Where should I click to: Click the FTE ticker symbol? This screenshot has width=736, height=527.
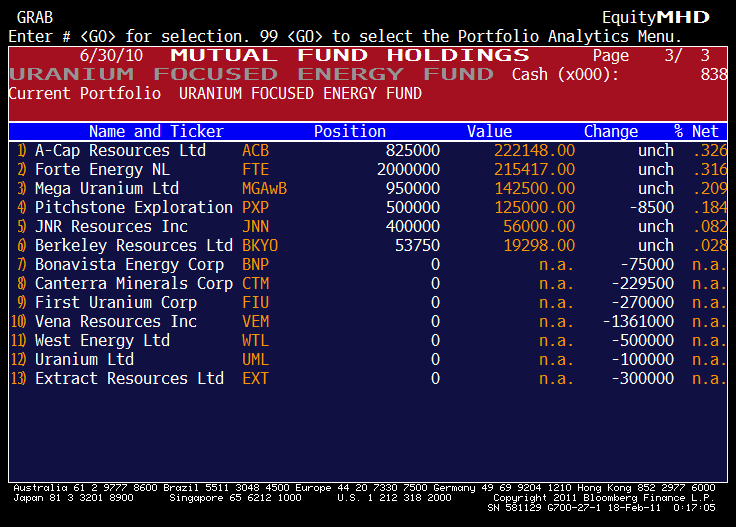(x=255, y=169)
